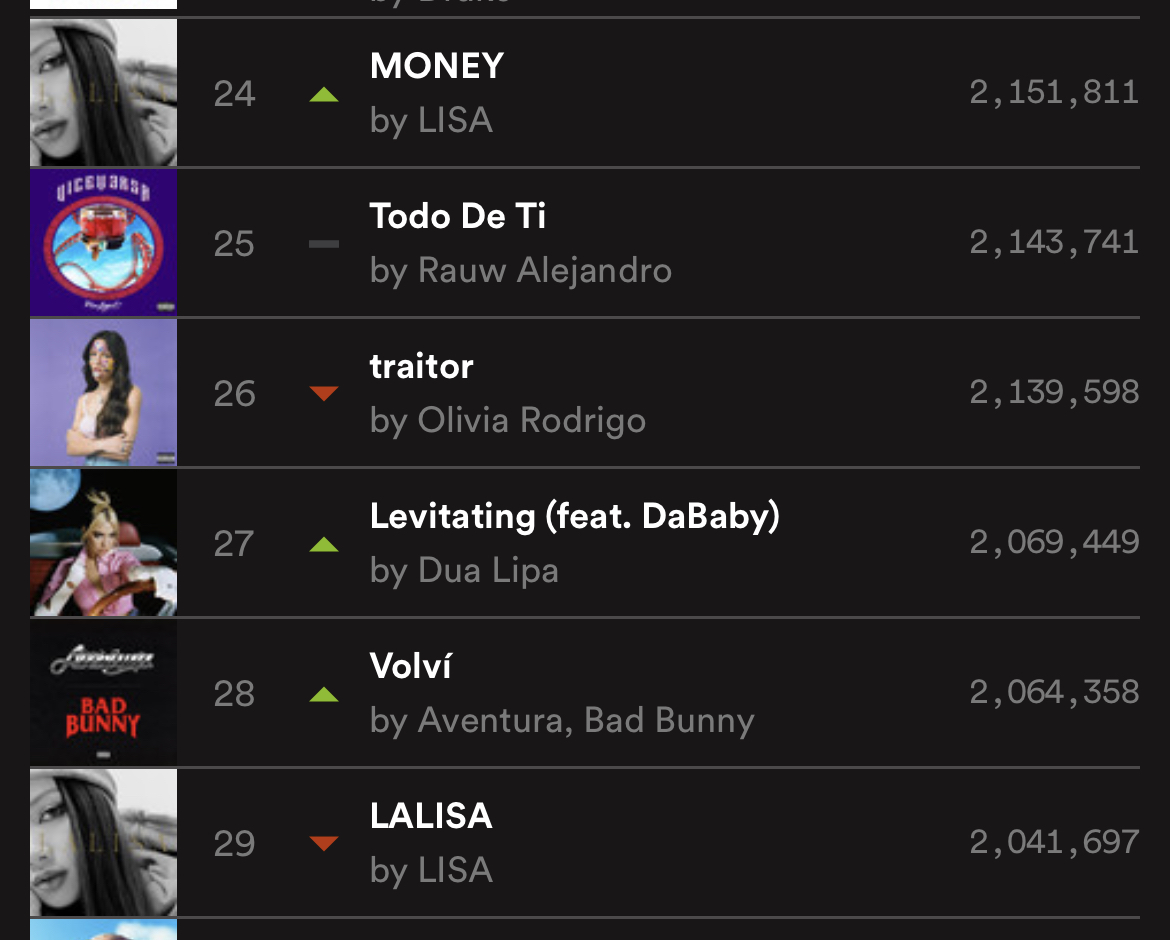Click the stream count 2,151,811
Viewport: 1170px width, 940px height.
pyautogui.click(x=1054, y=93)
